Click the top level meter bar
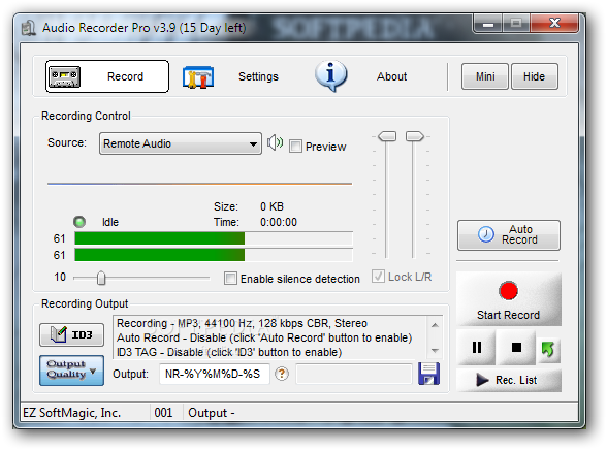Viewport: 607px width, 450px height. [213, 239]
